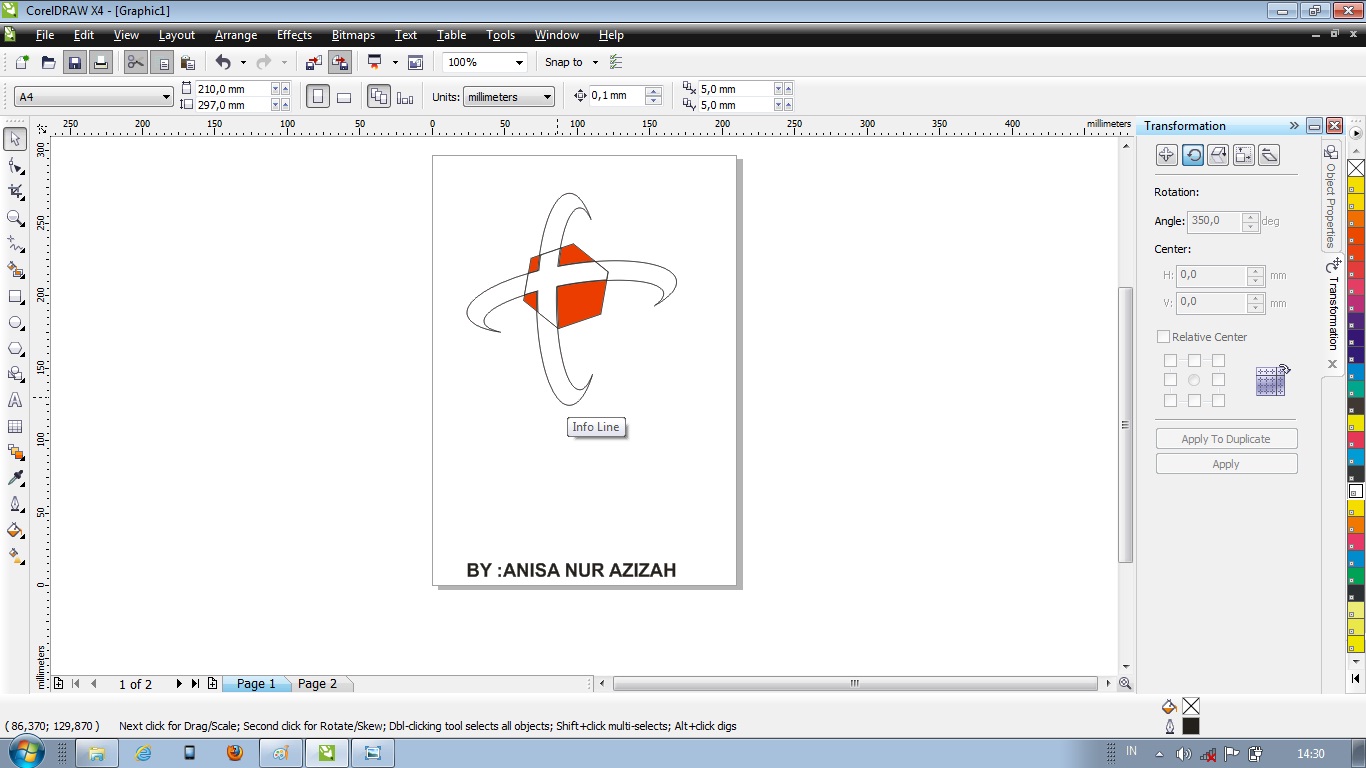The image size is (1366, 768).
Task: Switch to Page 2 tab
Action: (318, 683)
